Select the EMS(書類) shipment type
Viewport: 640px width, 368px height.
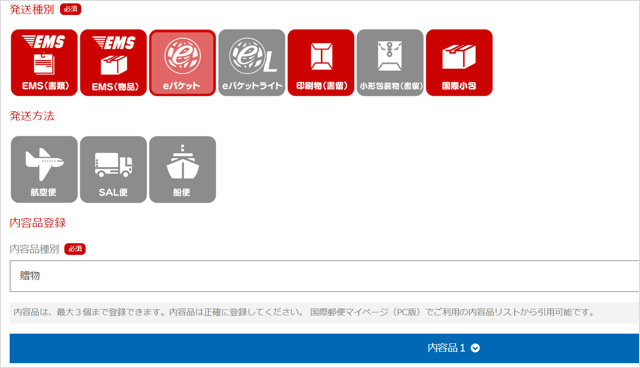tap(44, 62)
